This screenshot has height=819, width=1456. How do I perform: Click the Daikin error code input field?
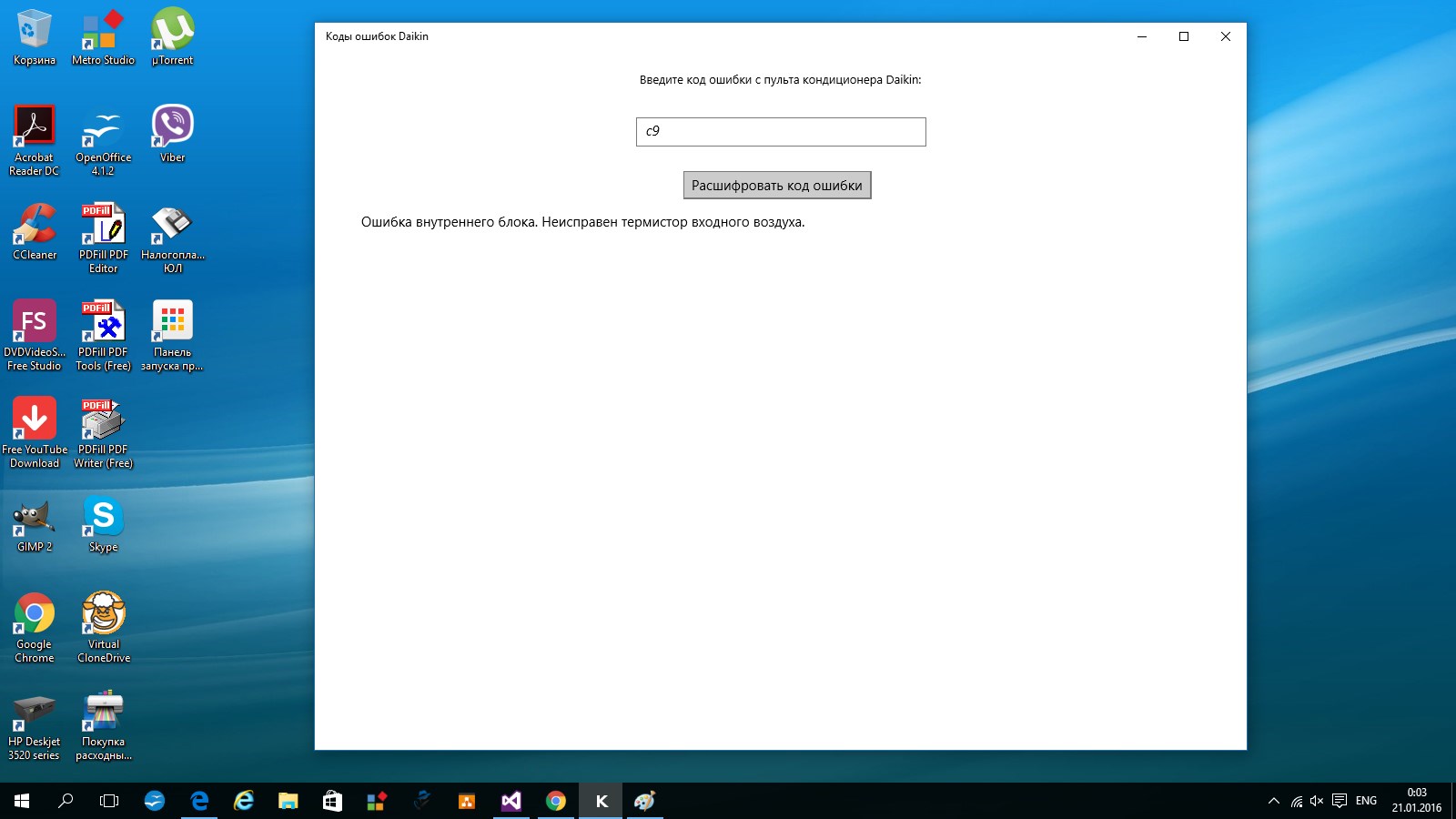781,132
